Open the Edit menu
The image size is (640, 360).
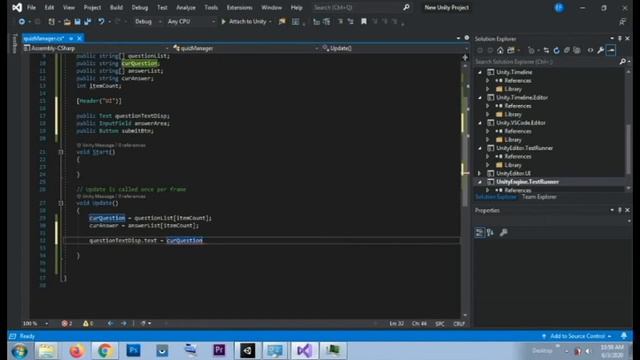click(49, 7)
